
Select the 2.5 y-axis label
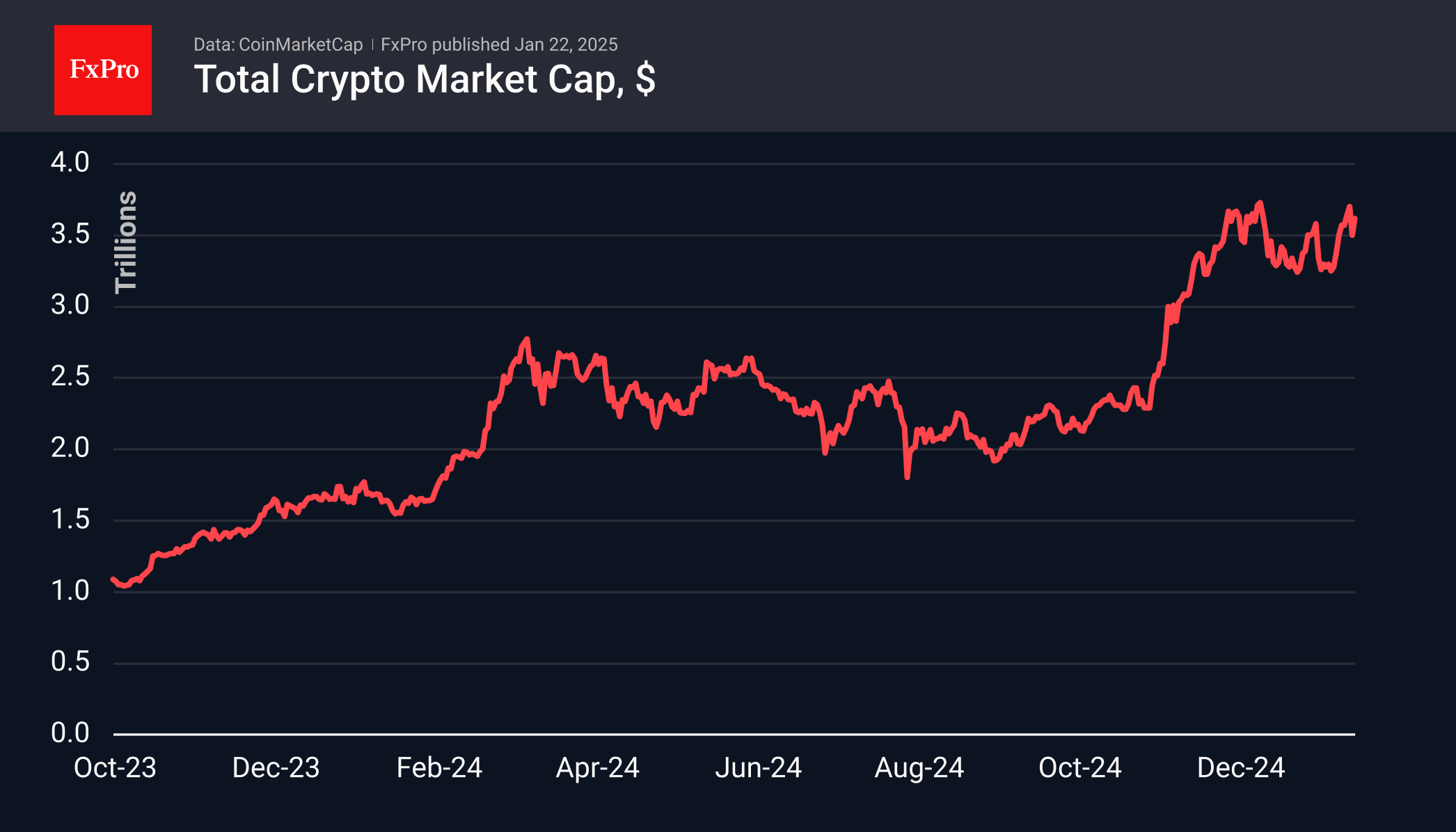(70, 376)
